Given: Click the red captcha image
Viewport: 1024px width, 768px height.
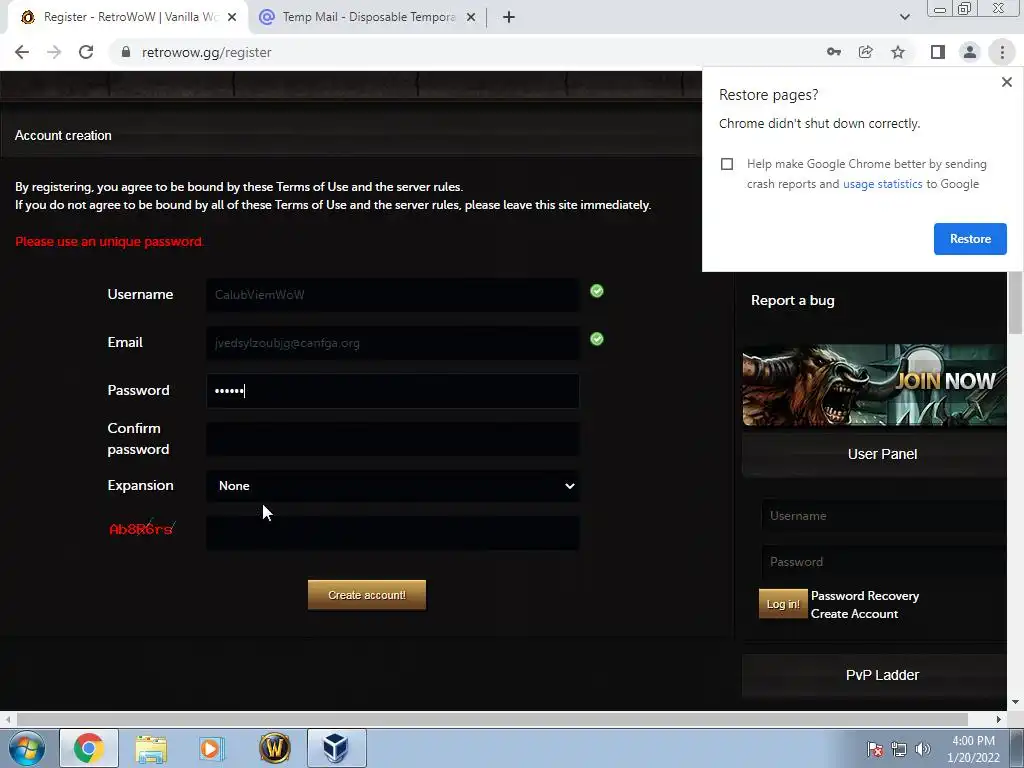Looking at the screenshot, I should point(142,528).
